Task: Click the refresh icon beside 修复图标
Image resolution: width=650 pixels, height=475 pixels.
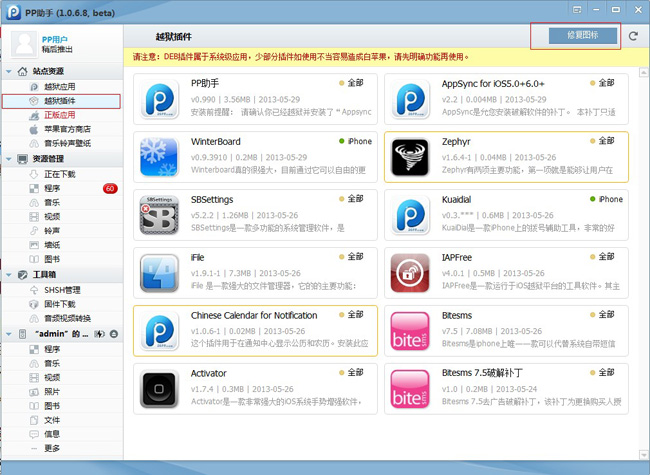Action: pos(633,36)
